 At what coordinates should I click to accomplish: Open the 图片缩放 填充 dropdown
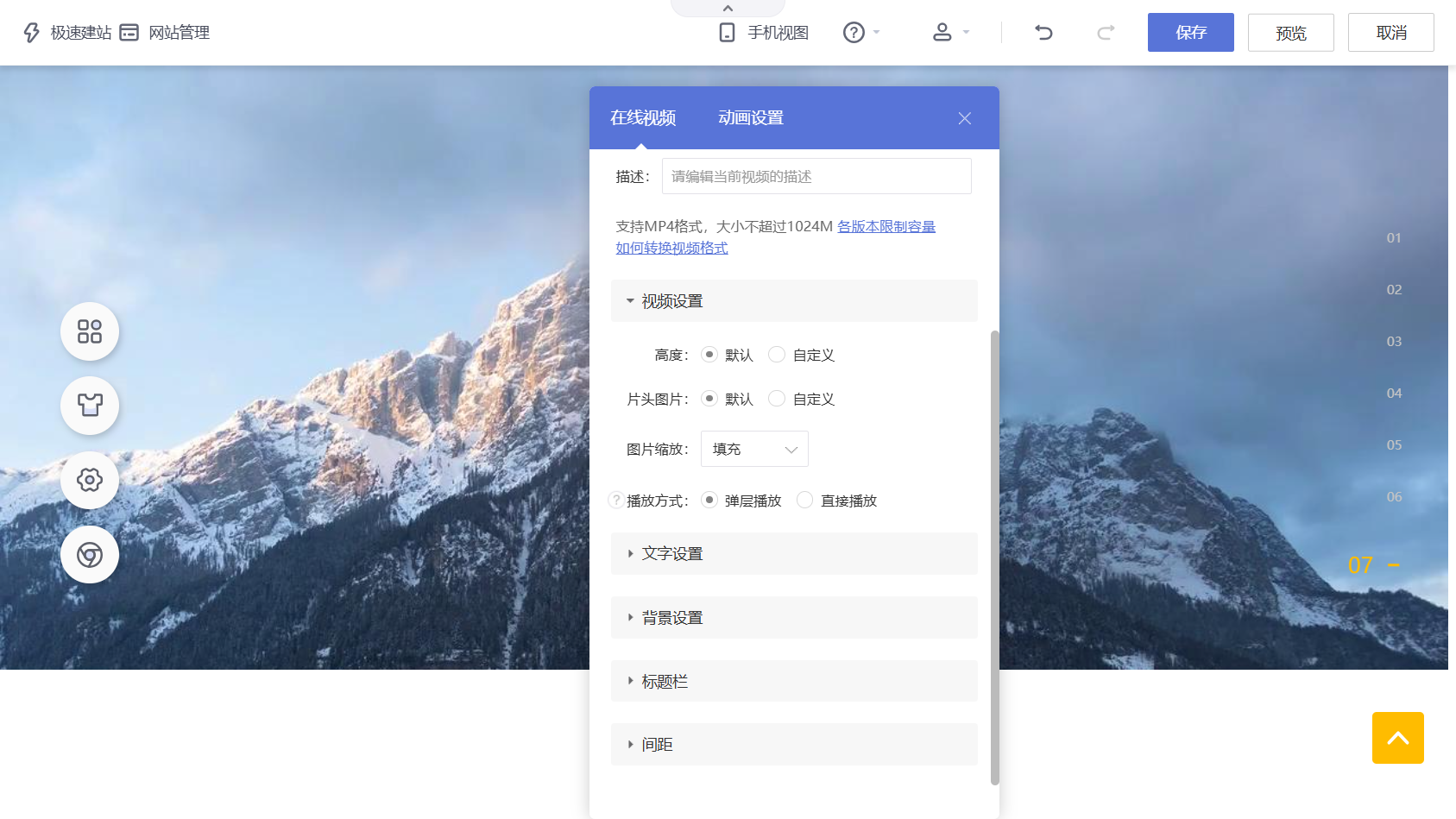tap(754, 449)
